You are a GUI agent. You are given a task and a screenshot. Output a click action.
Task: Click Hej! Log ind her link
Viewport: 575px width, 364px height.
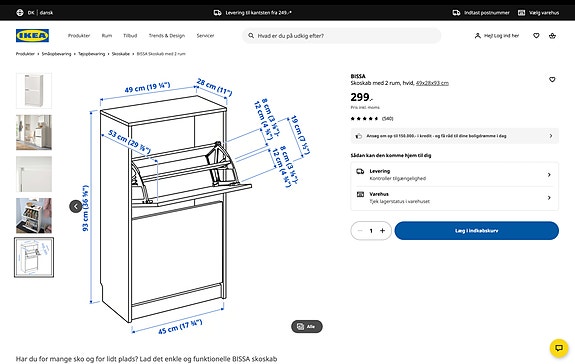coord(501,36)
